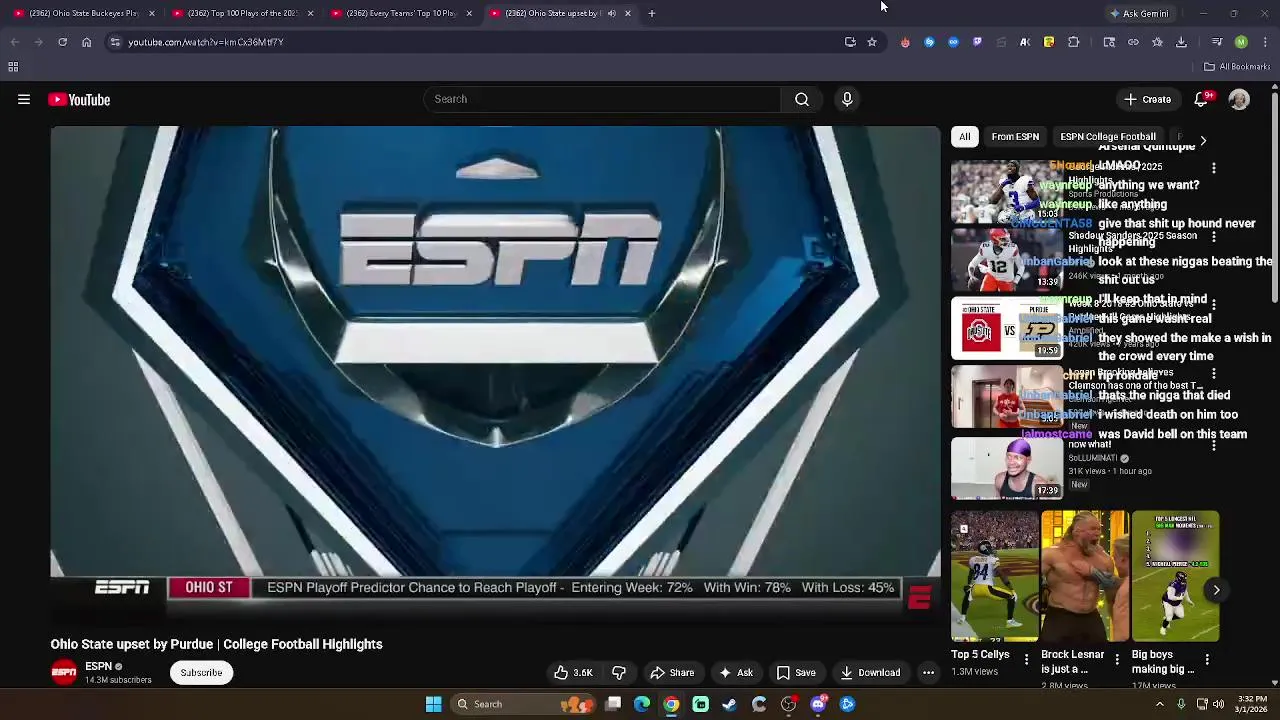The image size is (1280, 720).
Task: Open the Shedeur Sanders 13:39 thumbnail
Action: [1007, 259]
